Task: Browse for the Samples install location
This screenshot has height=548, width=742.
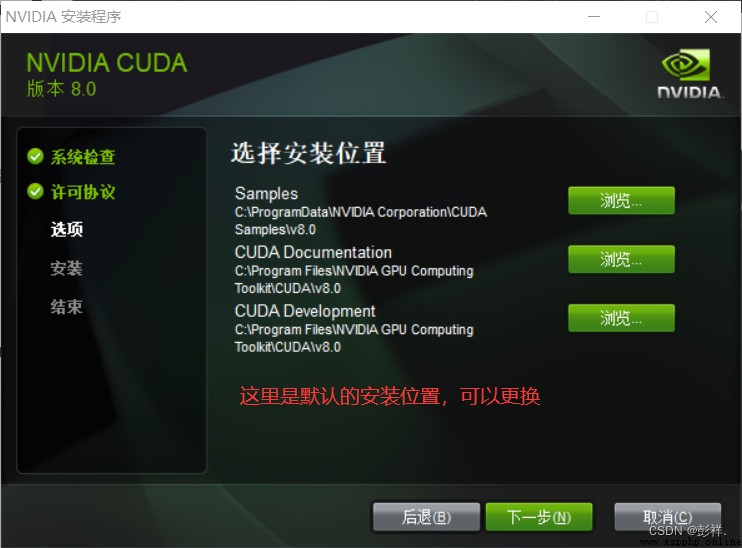Action: point(621,201)
